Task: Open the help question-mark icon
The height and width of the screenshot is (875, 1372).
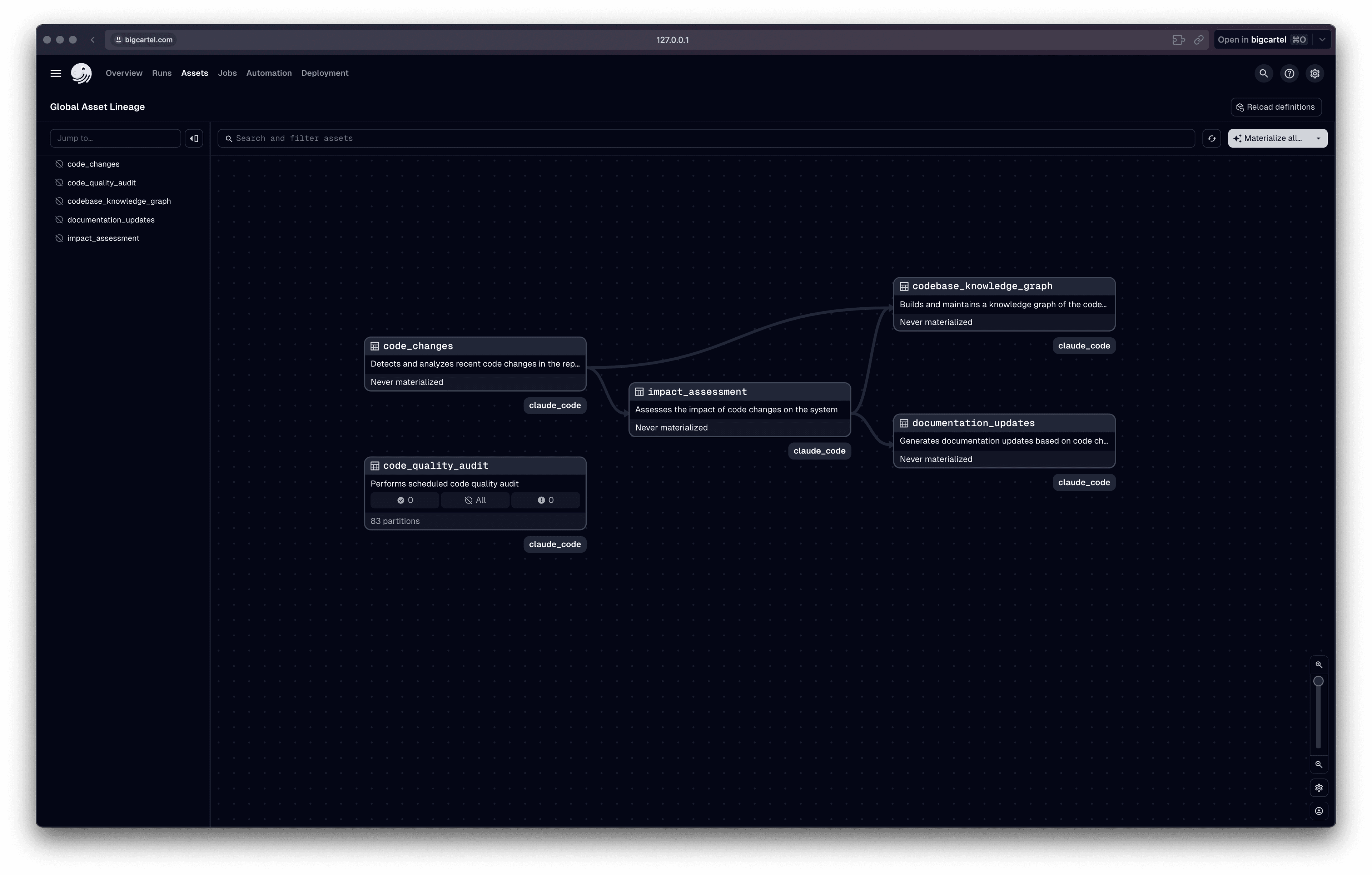Action: pos(1289,74)
